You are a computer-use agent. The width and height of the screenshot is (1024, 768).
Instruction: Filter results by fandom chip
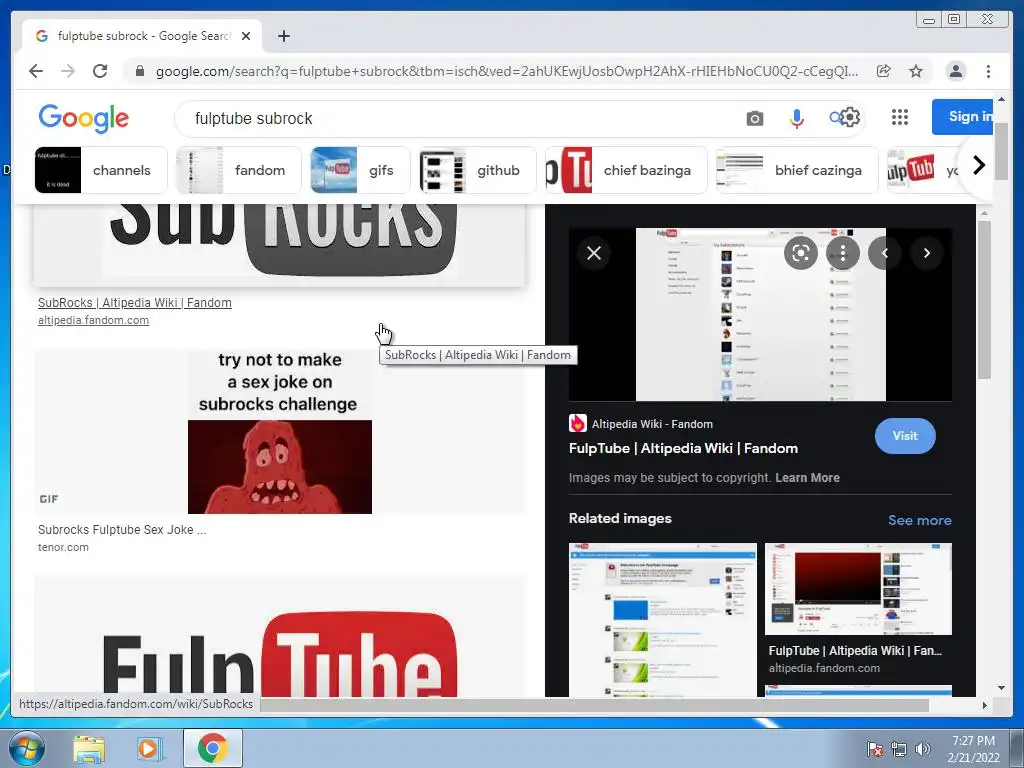[238, 170]
